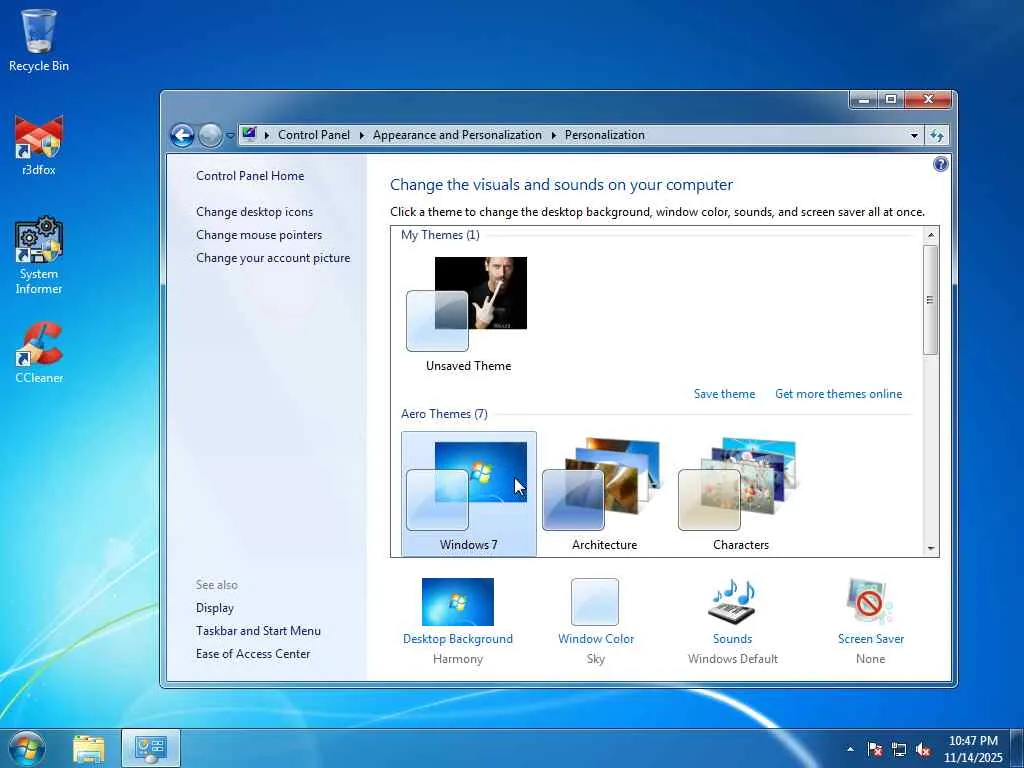
Task: Open the Sounds keyboard icon
Action: point(733,600)
